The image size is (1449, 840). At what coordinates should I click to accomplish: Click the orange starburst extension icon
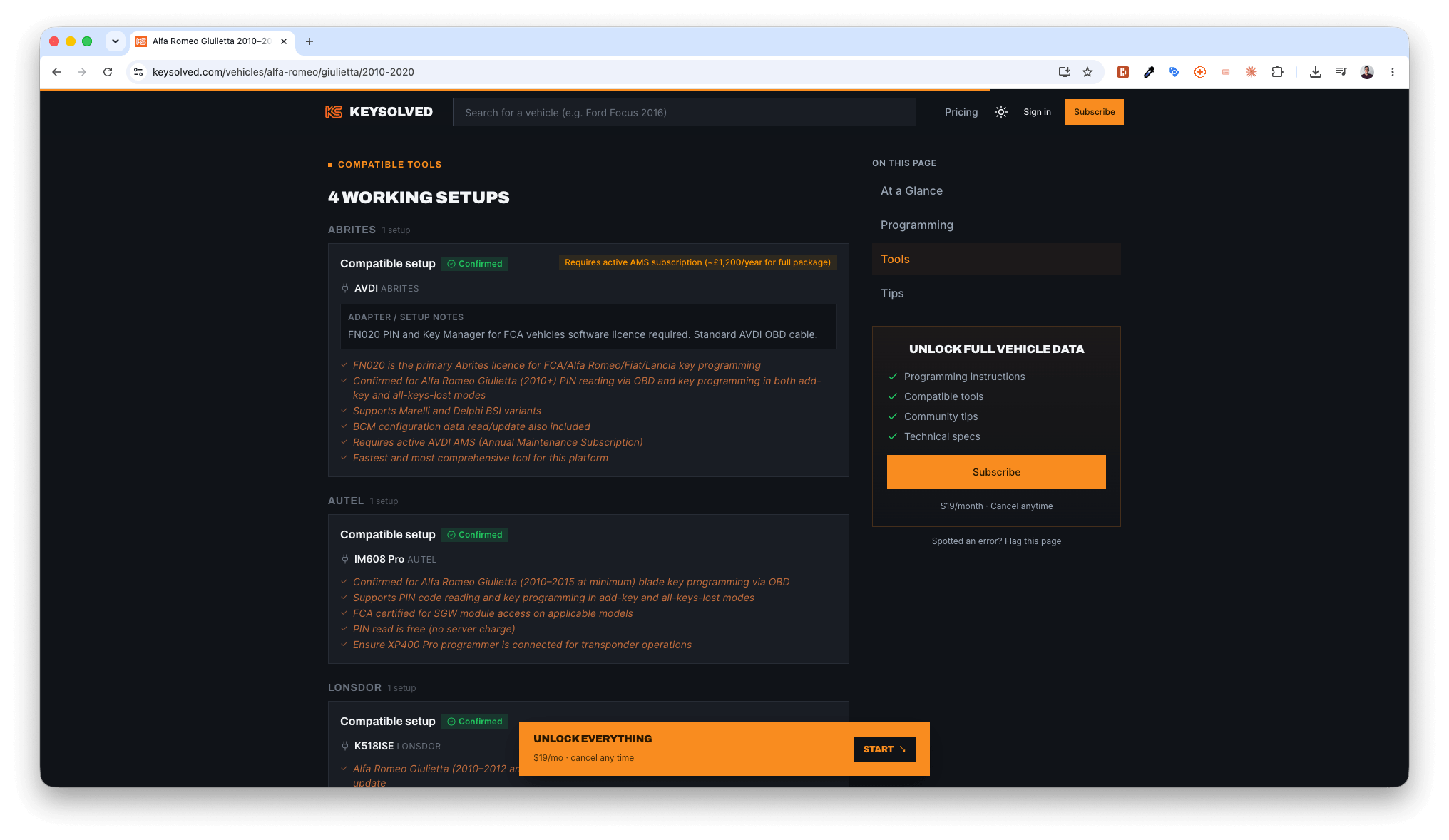coord(1251,72)
